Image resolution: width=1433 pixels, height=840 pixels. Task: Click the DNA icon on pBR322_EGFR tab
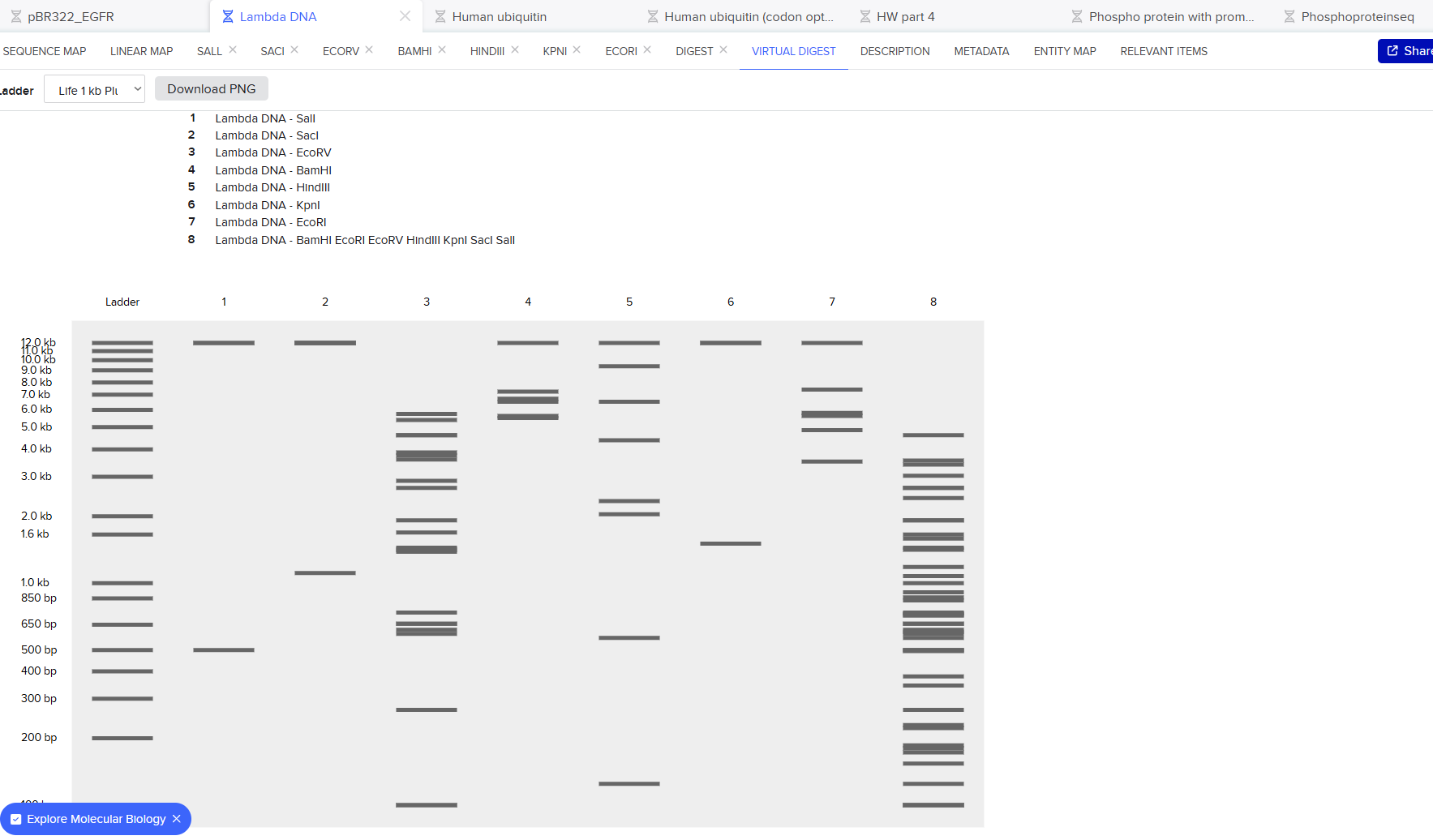(x=15, y=16)
